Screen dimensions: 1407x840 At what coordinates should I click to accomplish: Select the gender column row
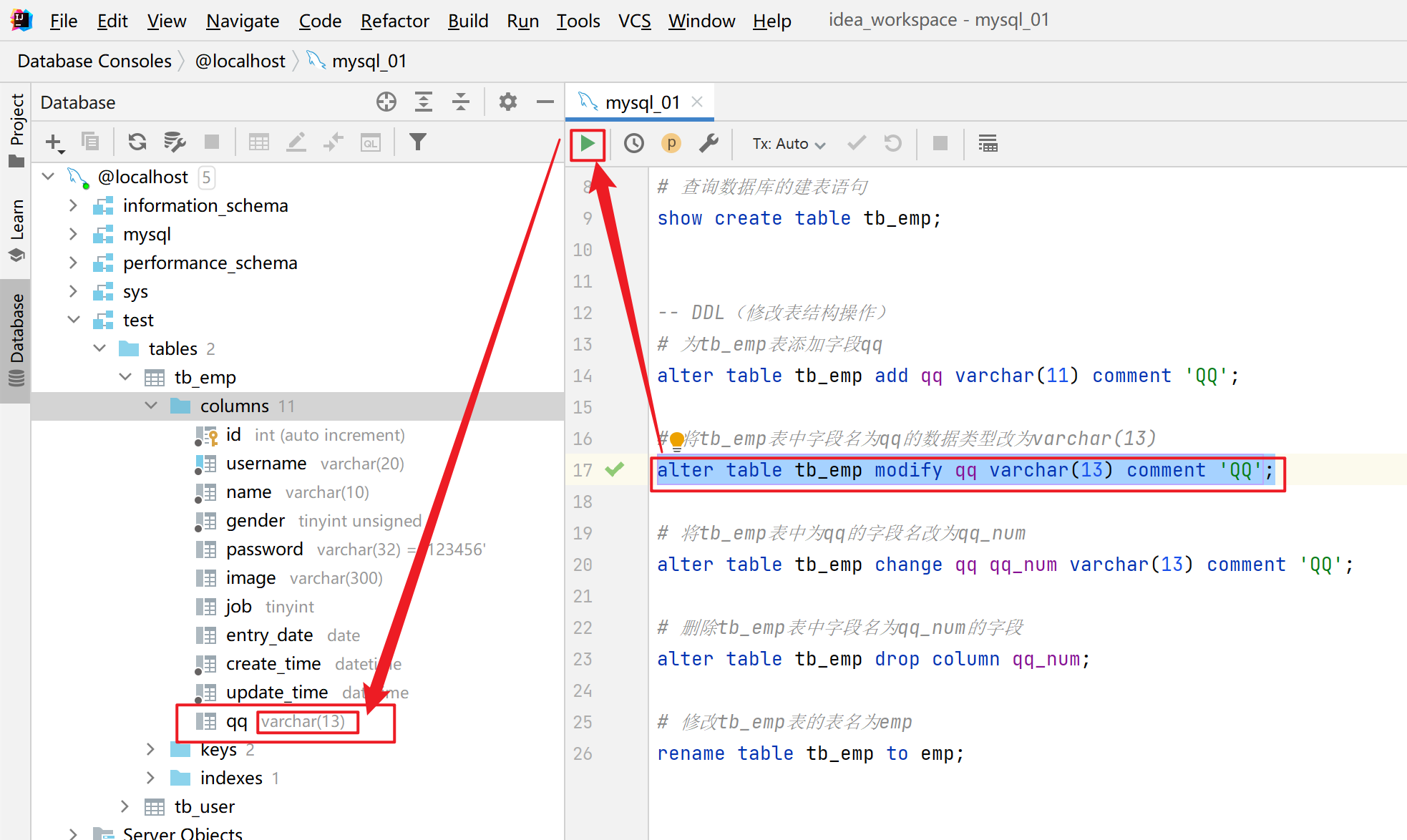click(298, 520)
